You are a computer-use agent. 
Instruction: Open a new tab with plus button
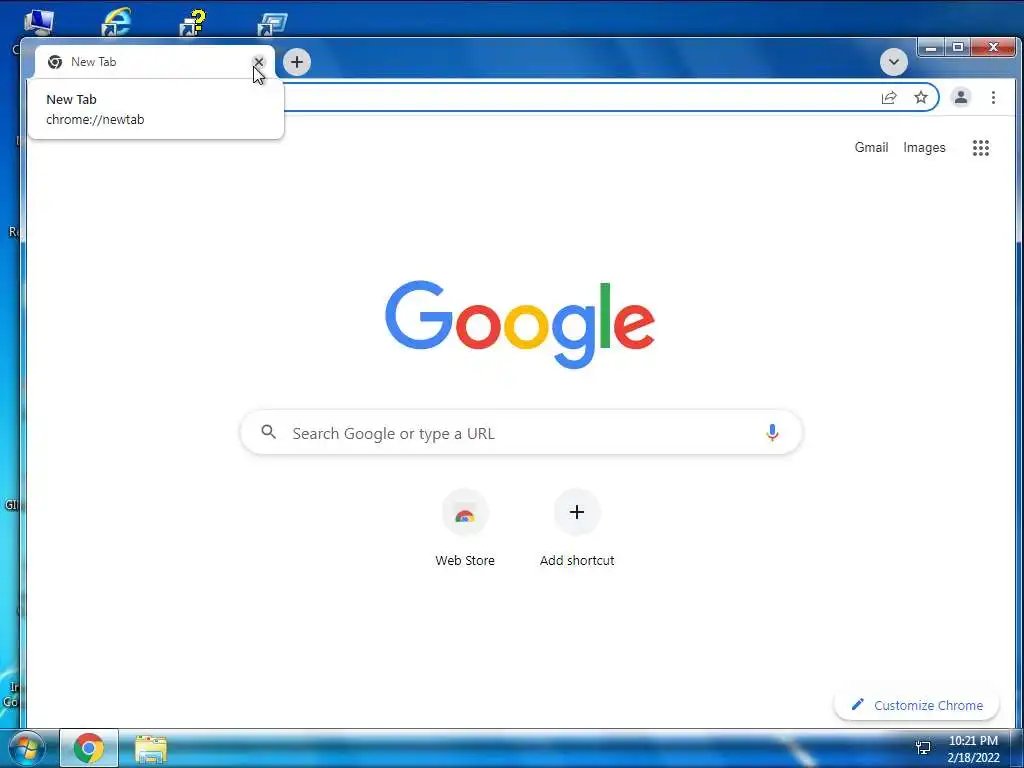297,62
